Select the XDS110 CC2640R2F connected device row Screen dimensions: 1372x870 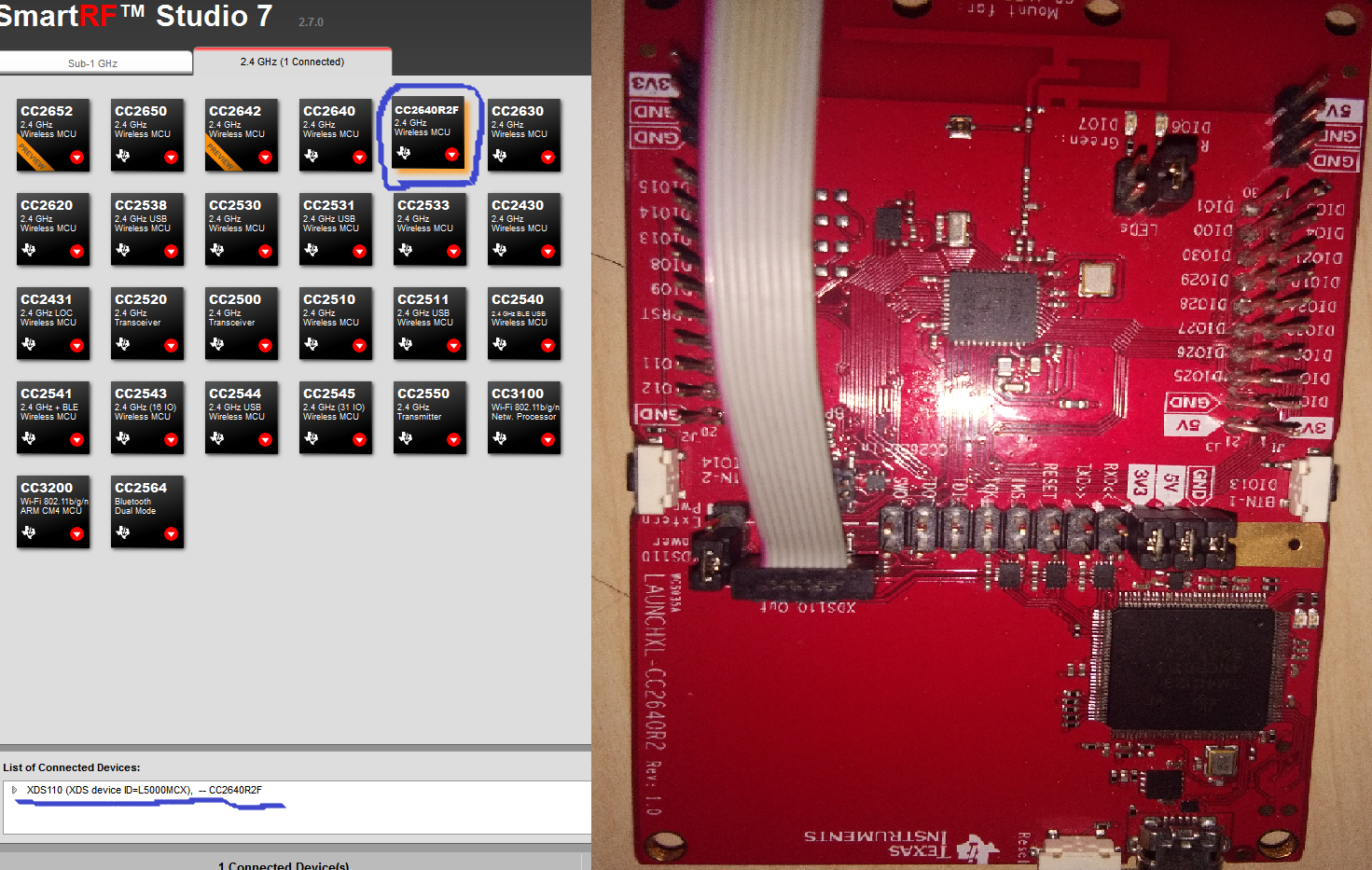(x=145, y=790)
